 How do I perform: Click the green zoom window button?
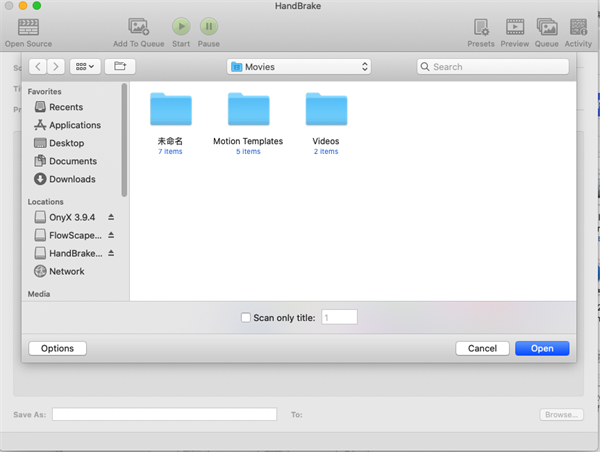pyautogui.click(x=37, y=5)
